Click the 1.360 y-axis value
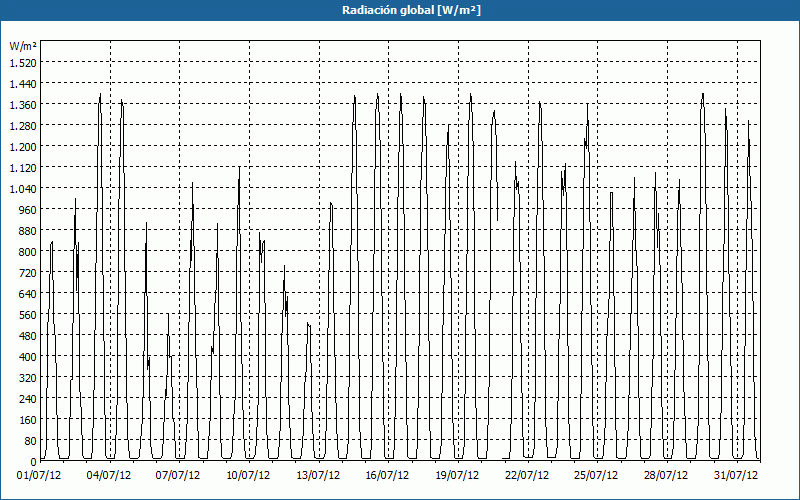The height and width of the screenshot is (500, 800). coord(23,105)
